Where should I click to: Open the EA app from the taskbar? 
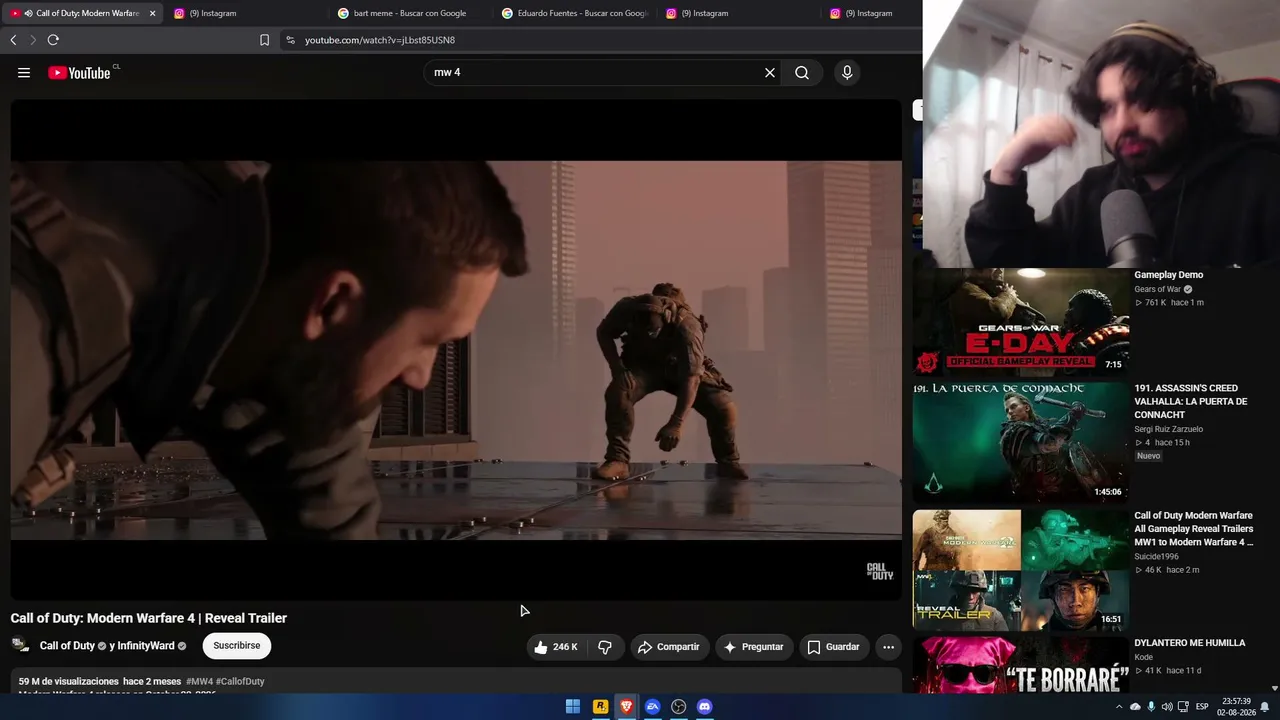[x=652, y=707]
